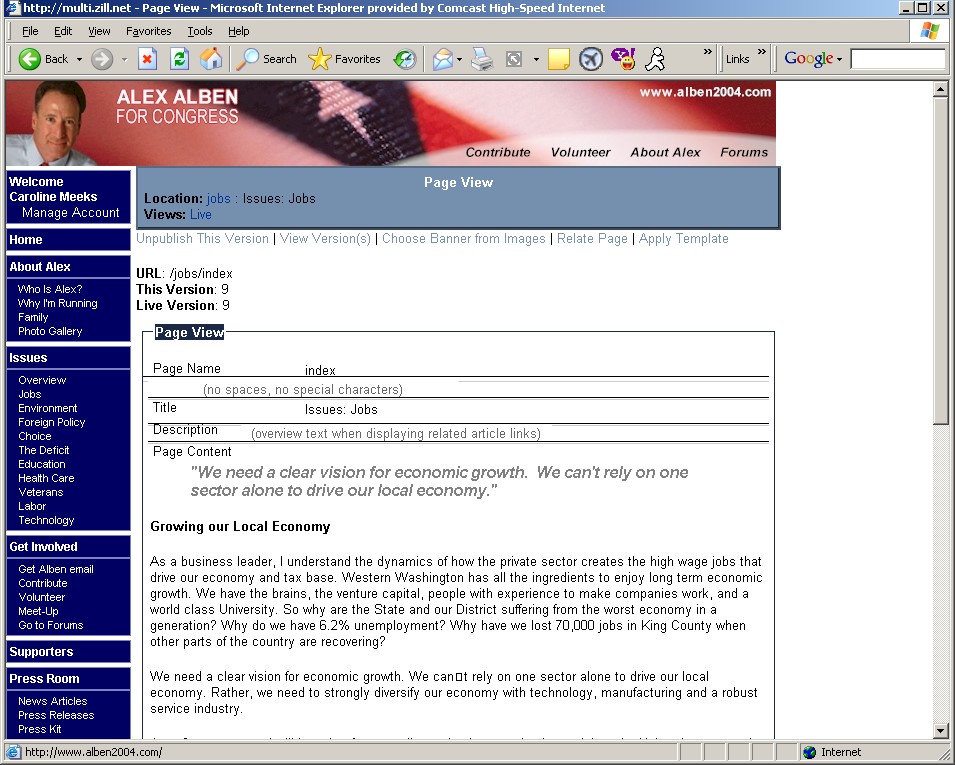The width and height of the screenshot is (955, 765).
Task: Type in the Google search field
Action: [896, 59]
